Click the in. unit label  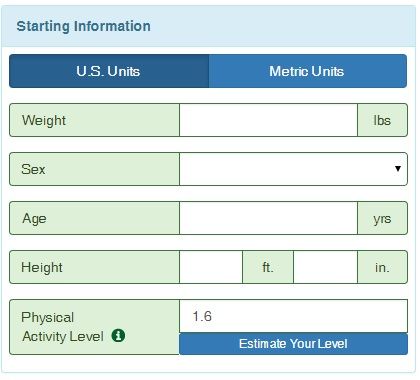coord(382,267)
